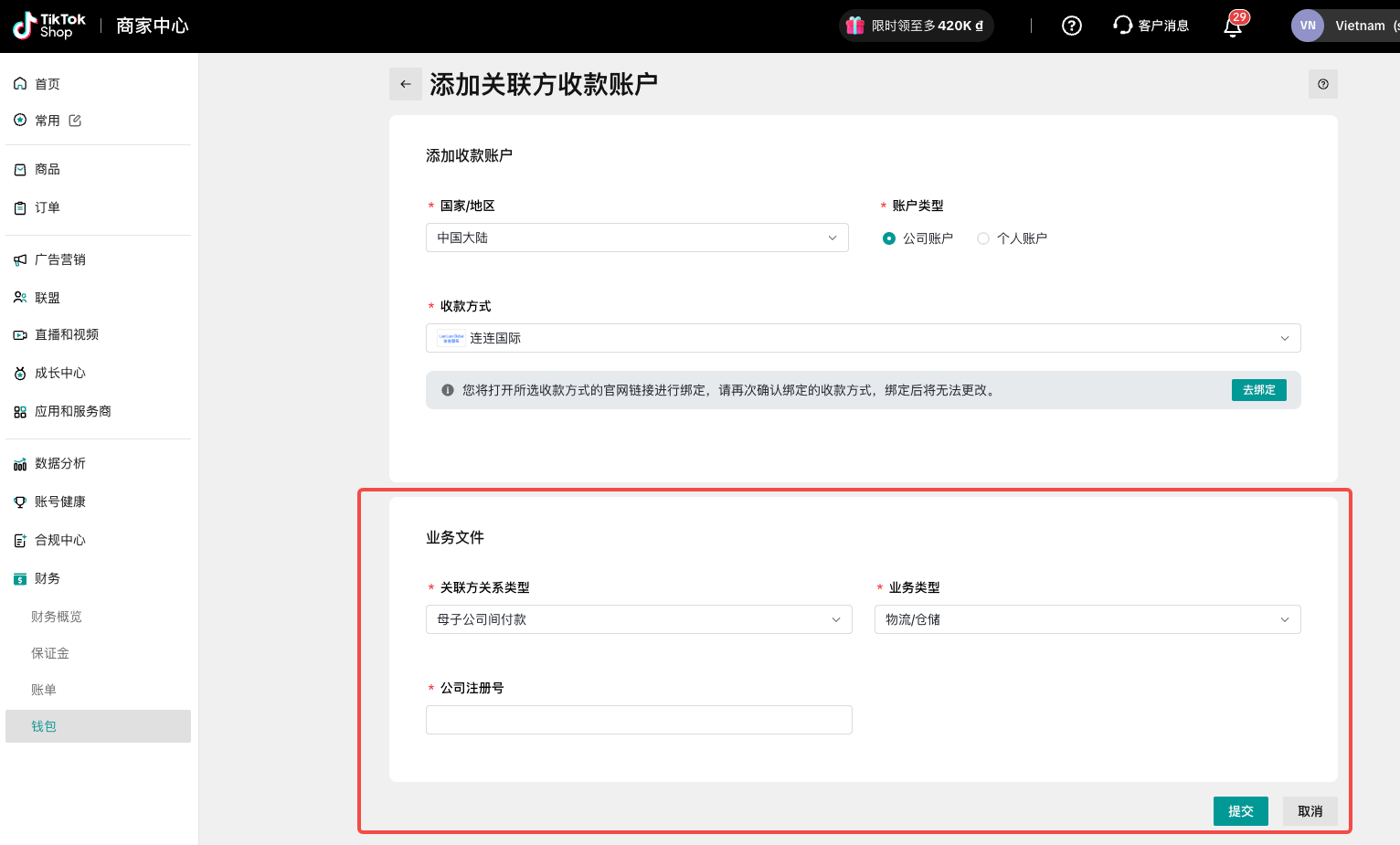Click the TikTok Shop logo
The height and width of the screenshot is (845, 1400).
pyautogui.click(x=49, y=26)
